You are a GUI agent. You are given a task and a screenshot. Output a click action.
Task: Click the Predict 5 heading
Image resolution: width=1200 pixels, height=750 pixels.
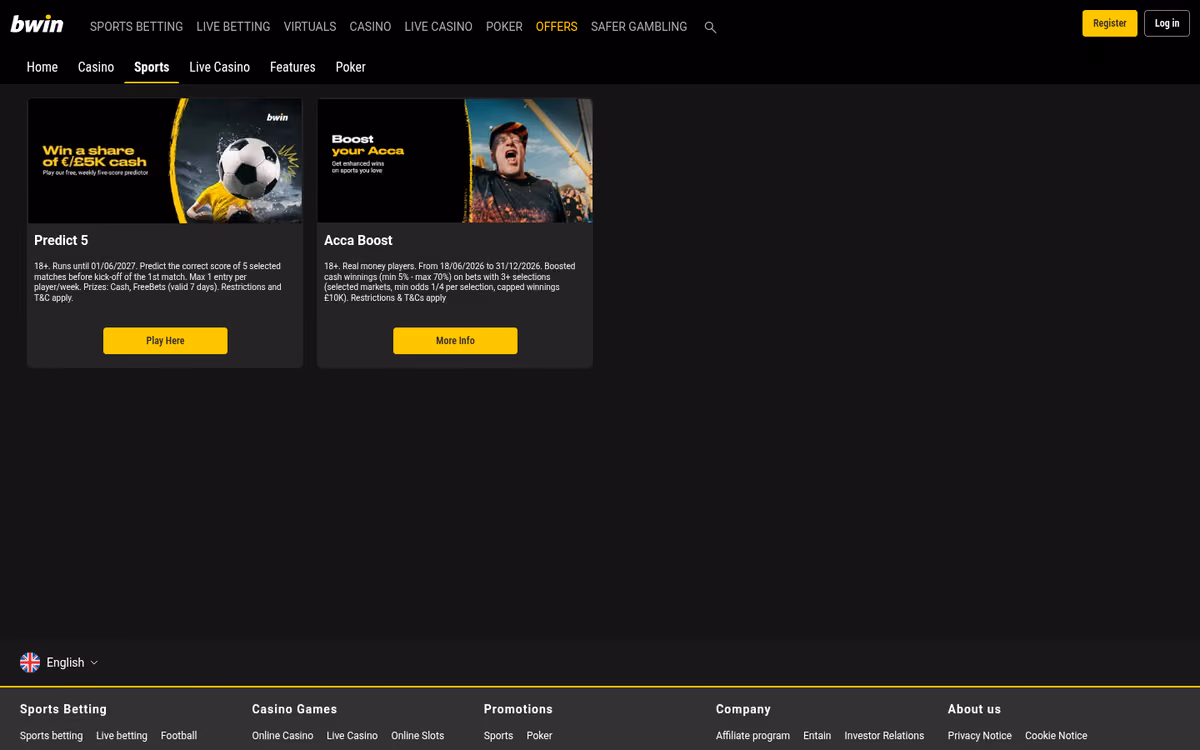pos(61,240)
